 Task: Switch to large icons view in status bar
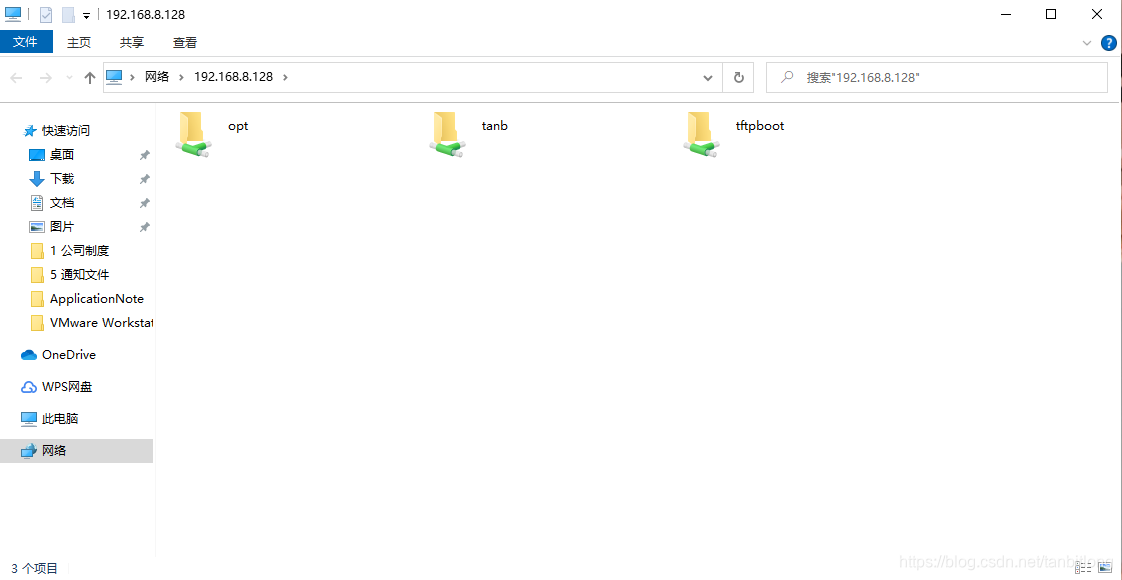[1105, 569]
